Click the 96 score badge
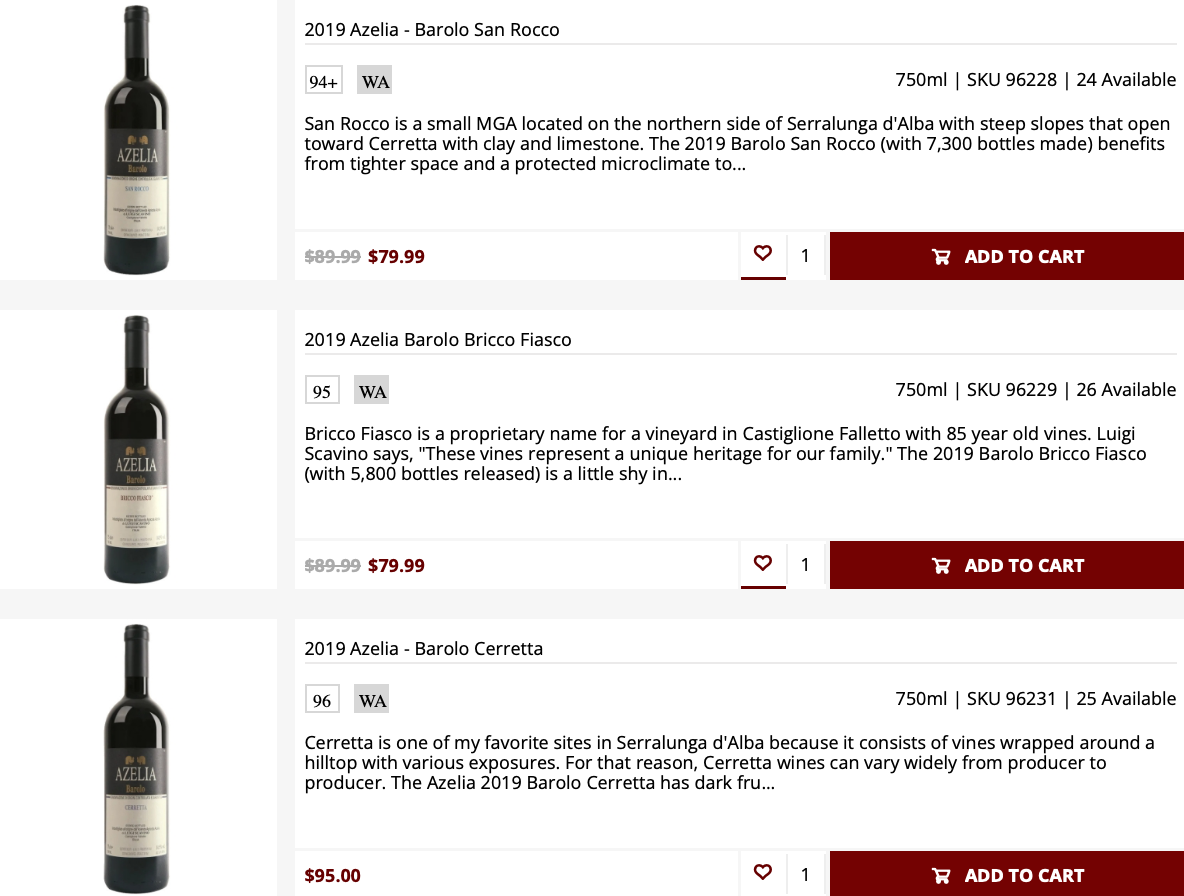The image size is (1184, 896). [322, 700]
